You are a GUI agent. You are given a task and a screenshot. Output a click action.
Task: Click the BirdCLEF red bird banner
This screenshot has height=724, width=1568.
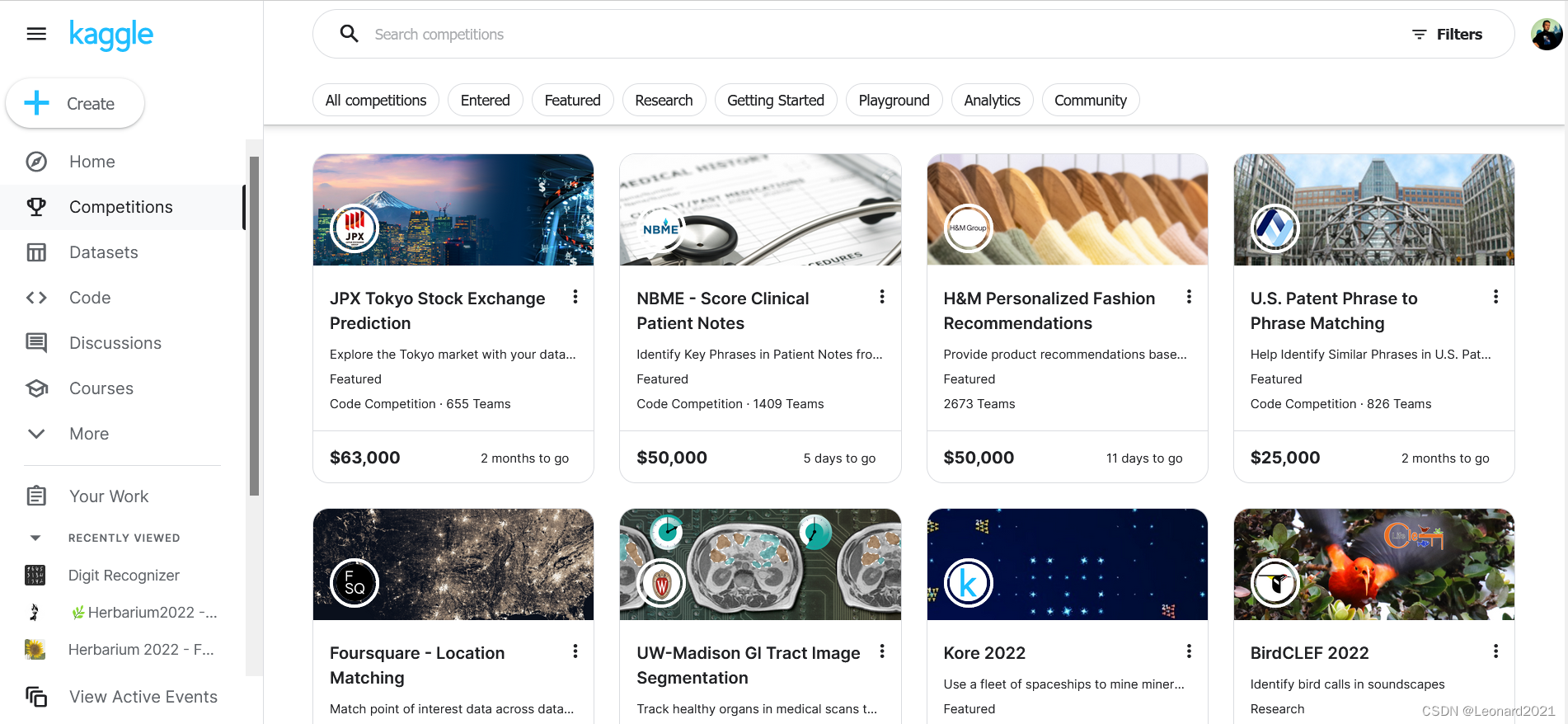[x=1374, y=564]
